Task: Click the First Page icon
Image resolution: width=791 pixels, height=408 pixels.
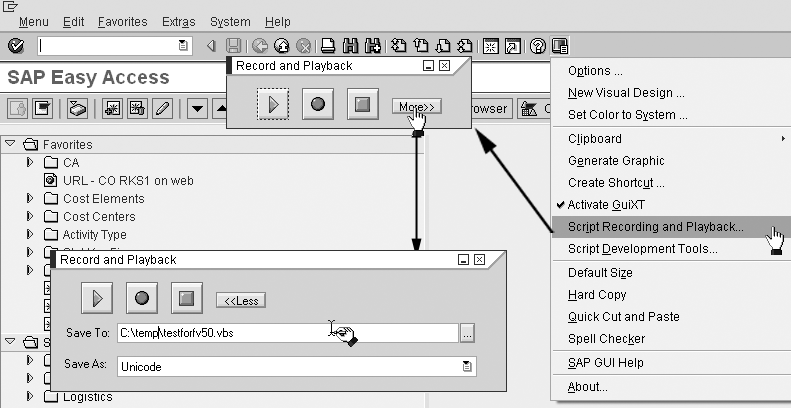Action: click(399, 46)
